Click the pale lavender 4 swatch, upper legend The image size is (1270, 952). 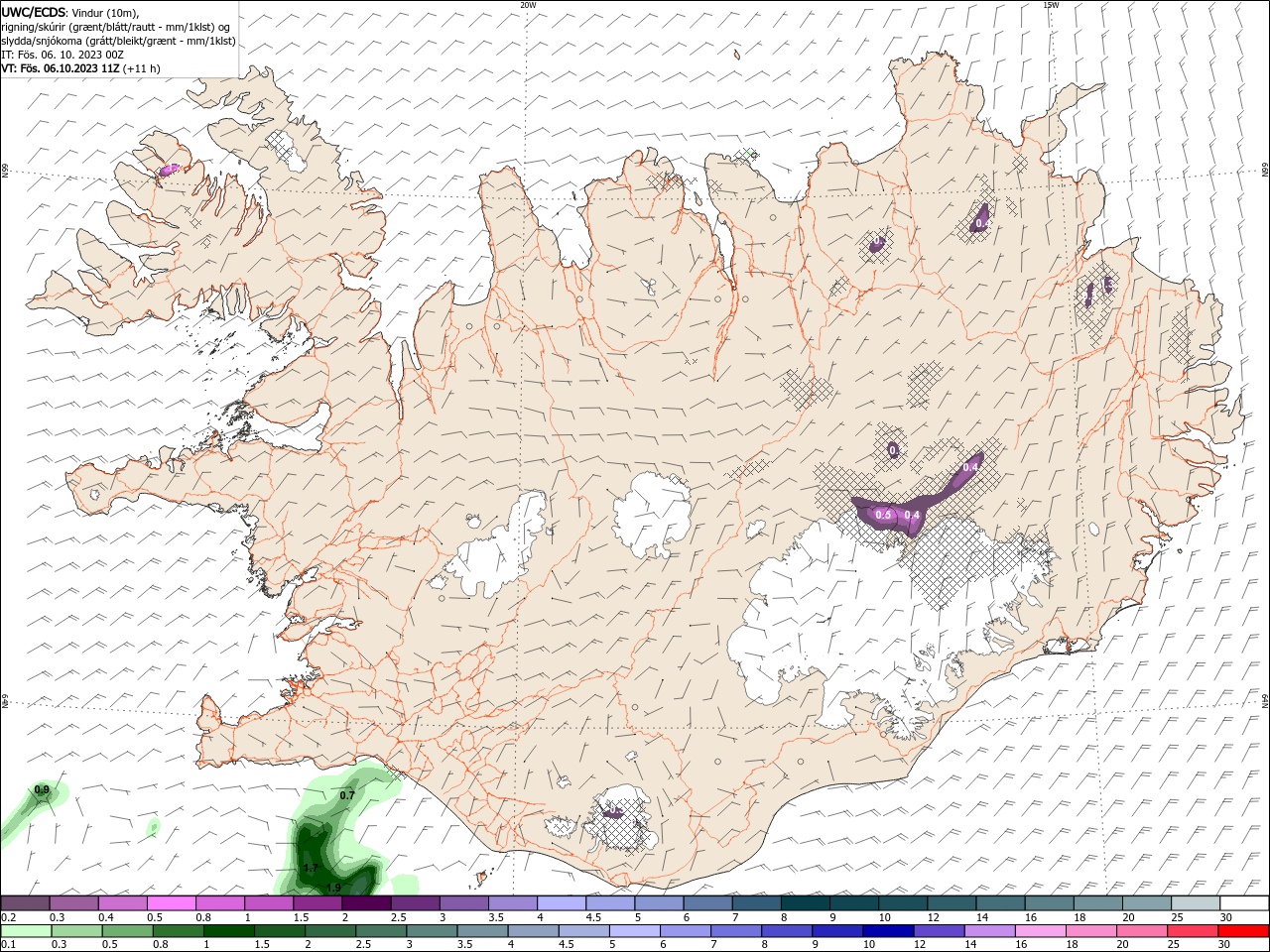[562, 903]
